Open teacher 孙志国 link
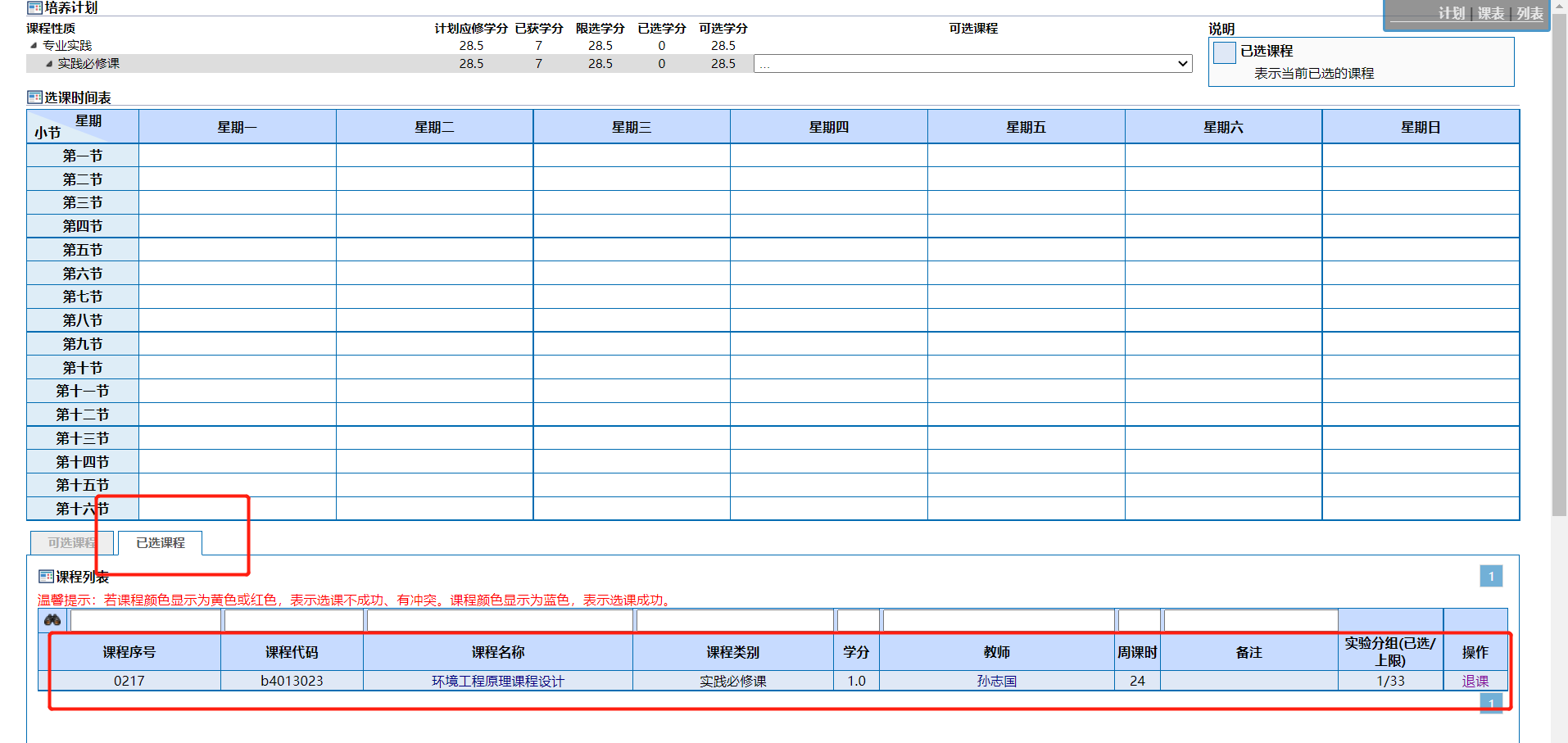1568x743 pixels. point(996,681)
